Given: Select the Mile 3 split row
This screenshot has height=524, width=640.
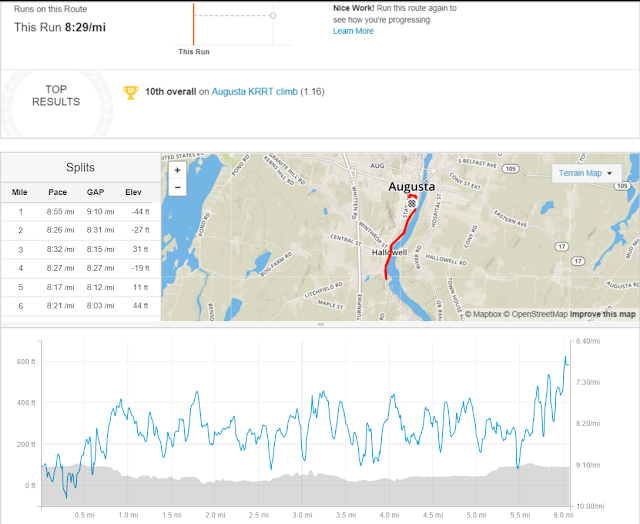Looking at the screenshot, I should point(80,248).
